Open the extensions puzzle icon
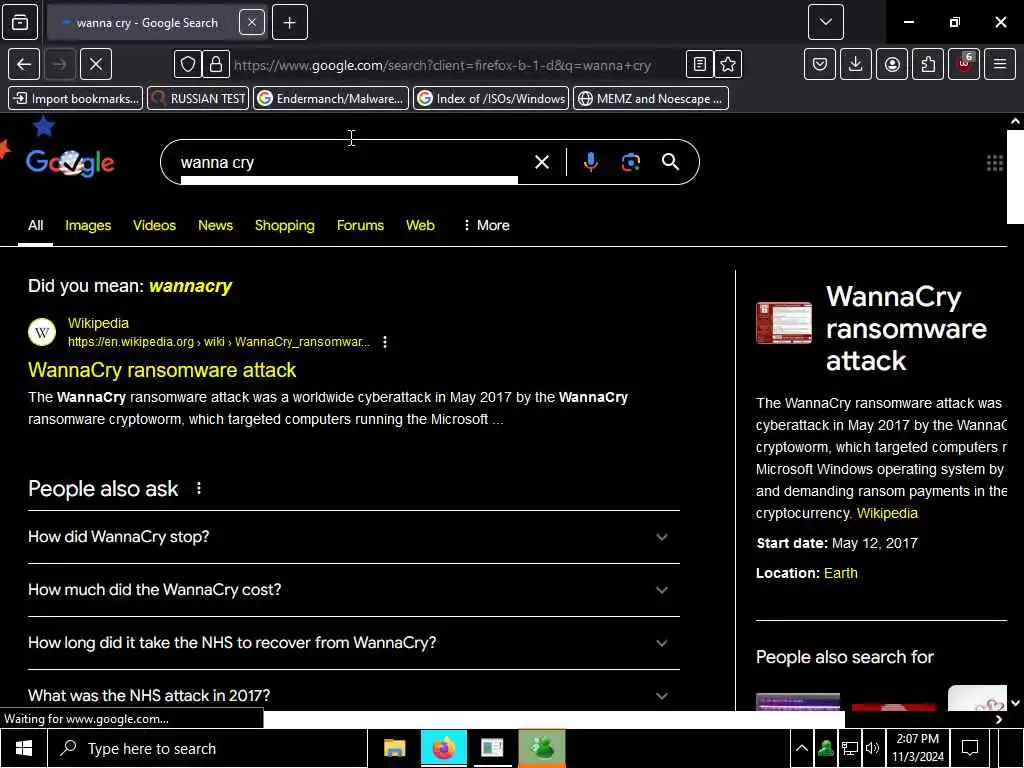Image resolution: width=1024 pixels, height=768 pixels. pos(928,64)
